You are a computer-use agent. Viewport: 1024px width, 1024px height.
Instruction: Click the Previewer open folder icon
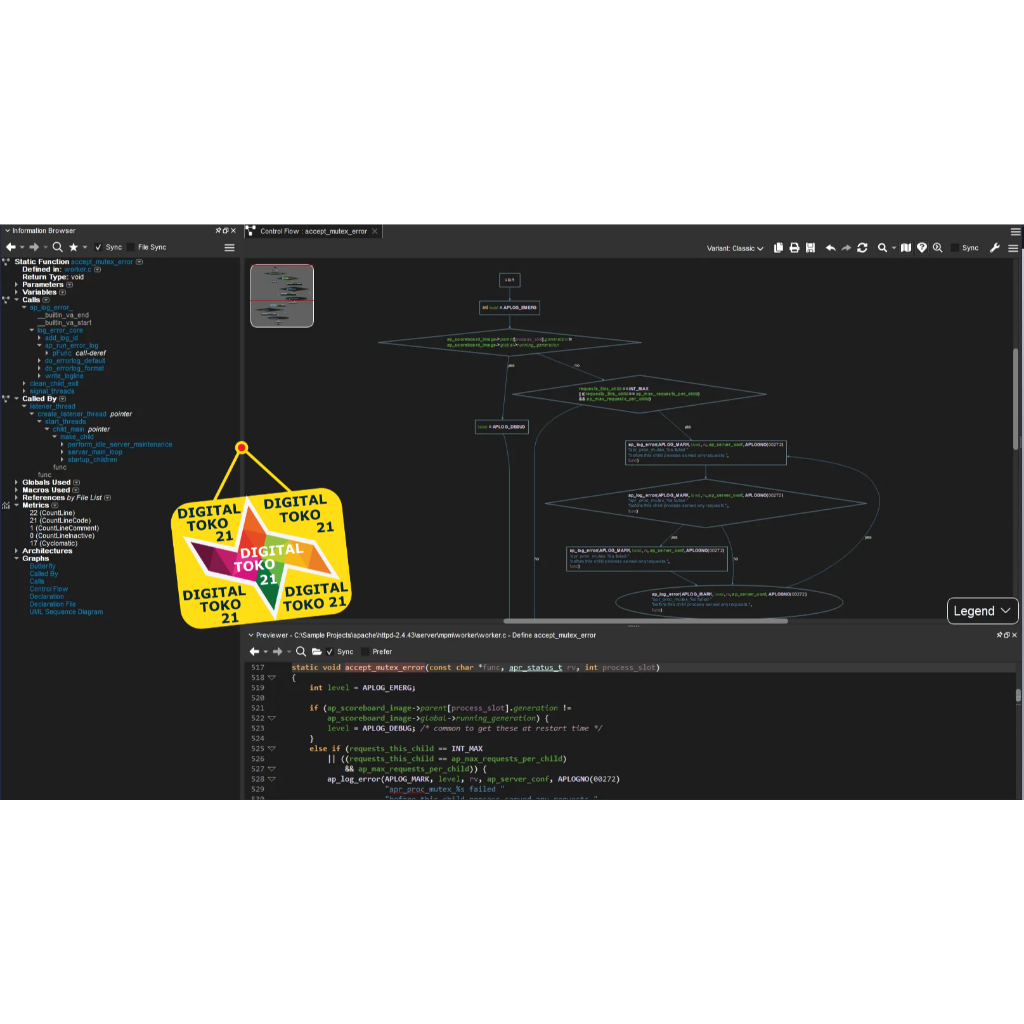pos(317,652)
